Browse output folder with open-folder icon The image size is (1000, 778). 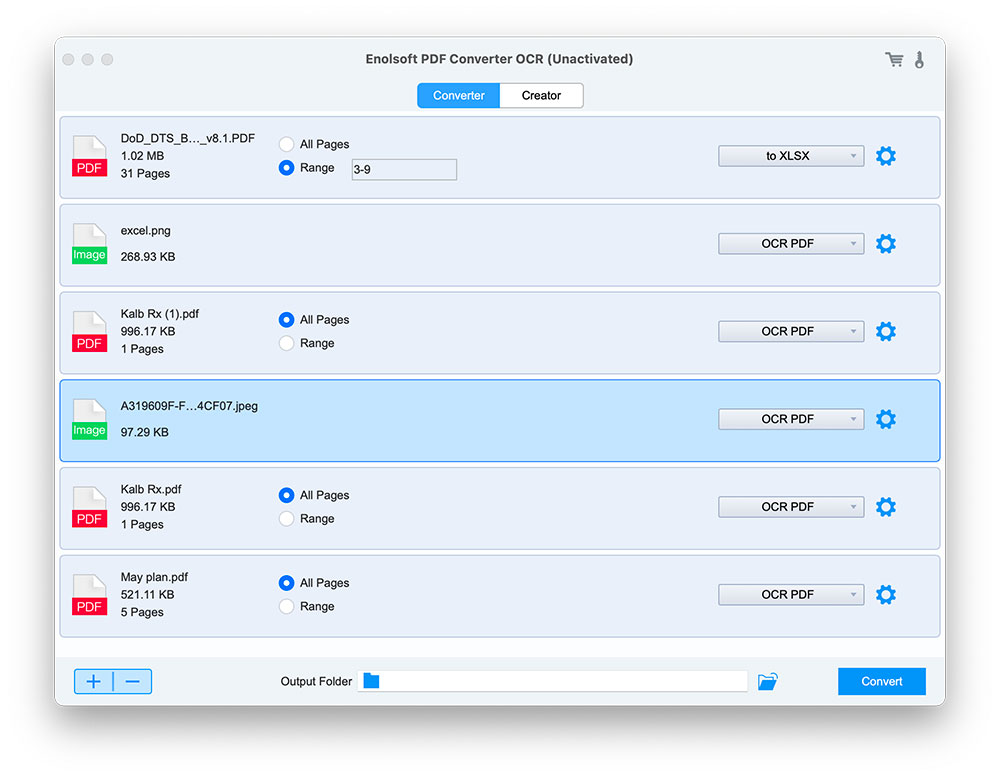[767, 682]
